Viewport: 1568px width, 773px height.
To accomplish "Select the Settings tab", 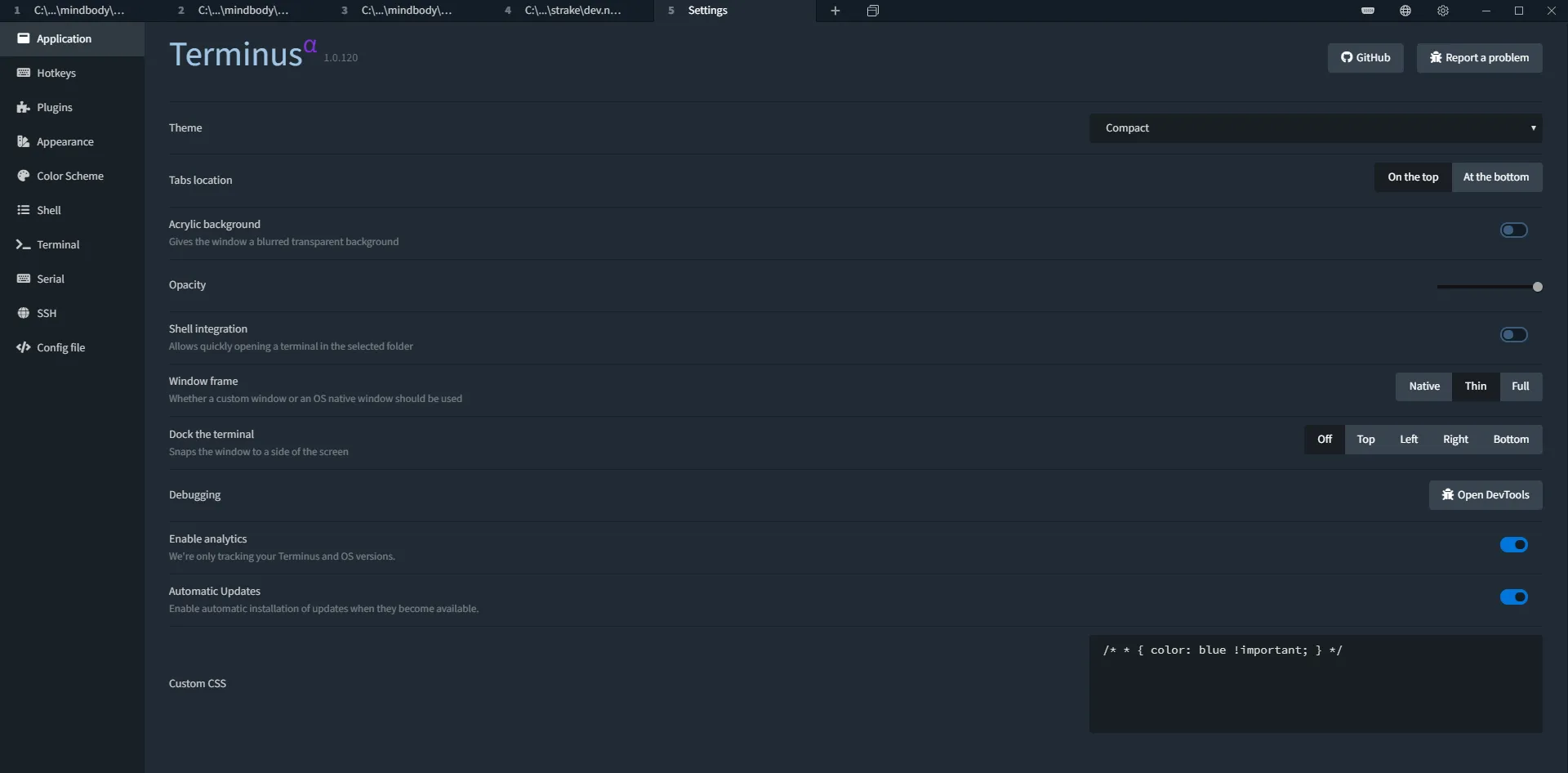I will pos(735,11).
